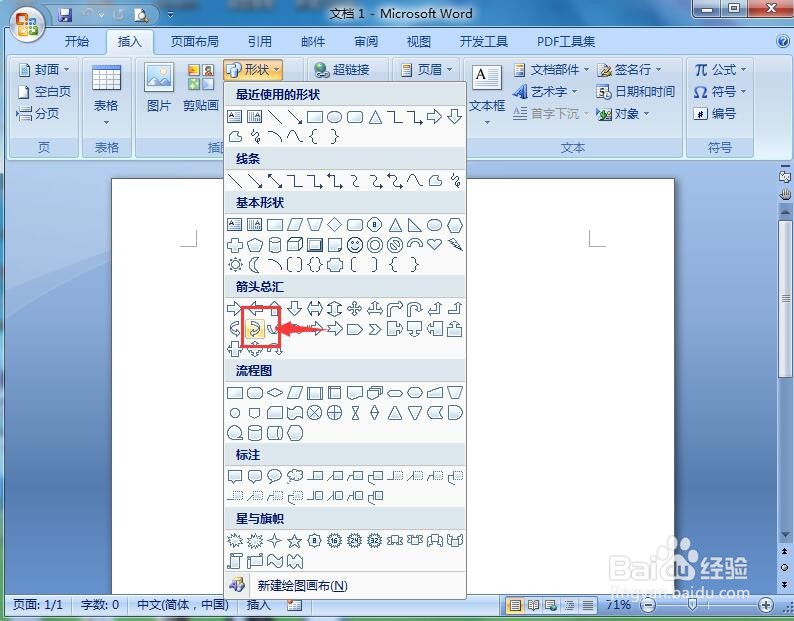Select the flowchart decision diamond shape
This screenshot has height=621, width=794.
pos(274,393)
